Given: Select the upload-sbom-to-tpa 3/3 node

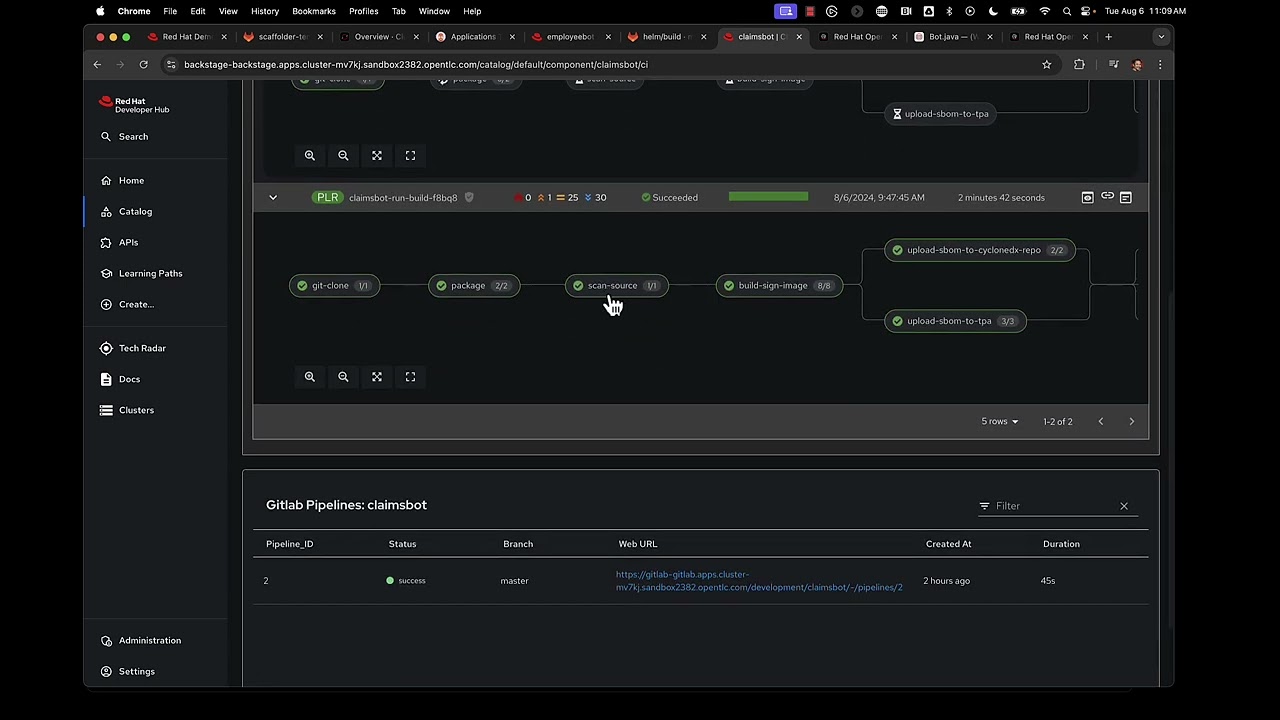Looking at the screenshot, I should pos(956,321).
